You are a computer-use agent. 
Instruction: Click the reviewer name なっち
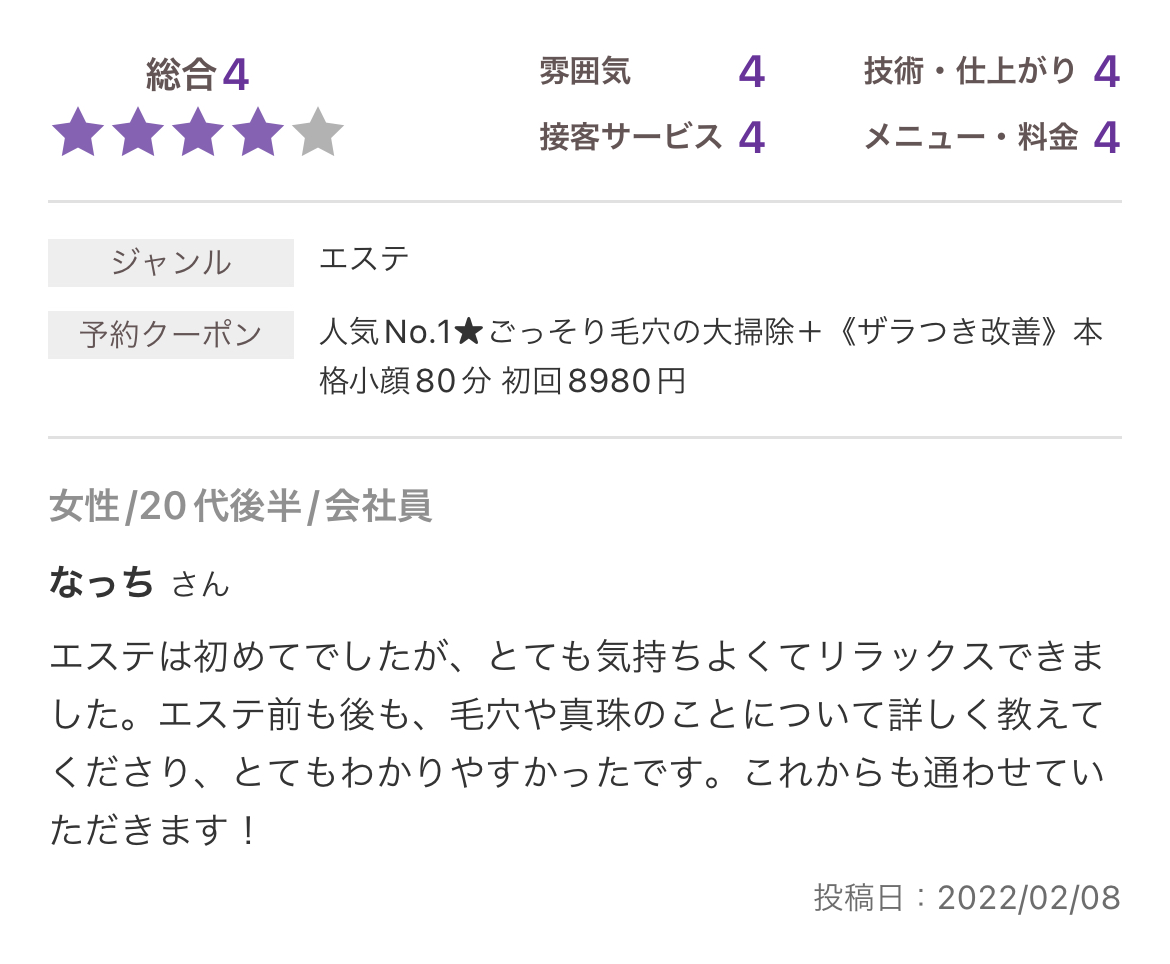101,582
